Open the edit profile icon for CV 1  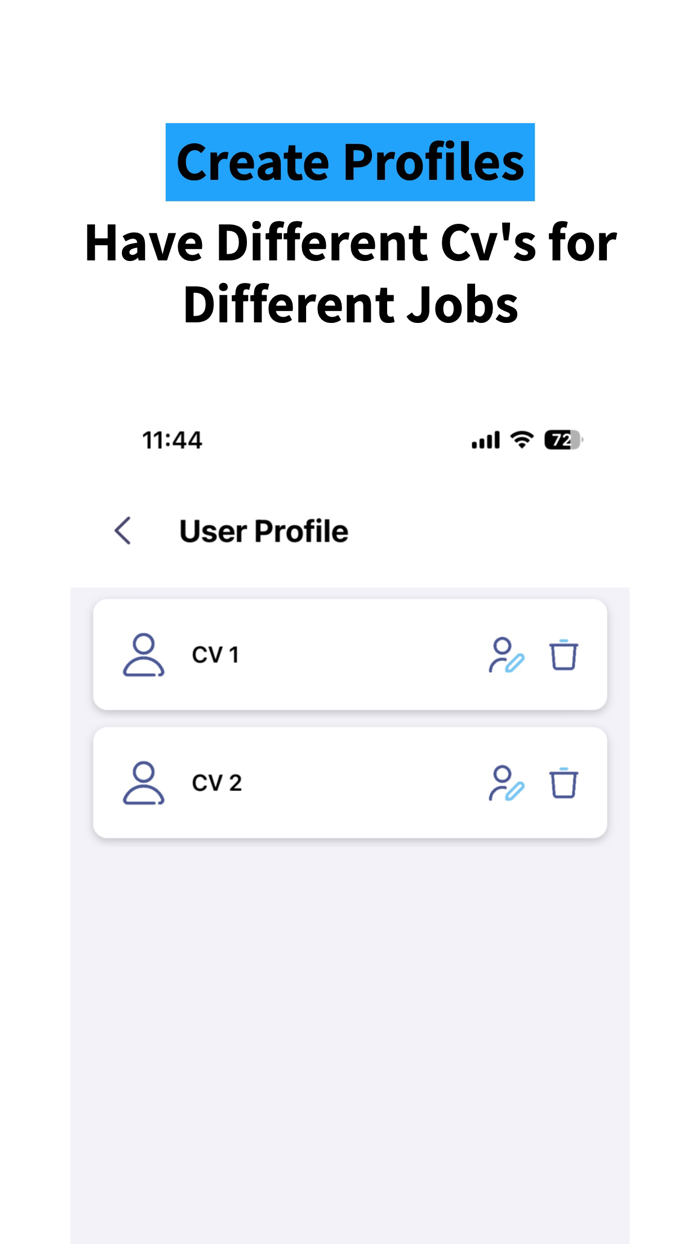pos(506,654)
